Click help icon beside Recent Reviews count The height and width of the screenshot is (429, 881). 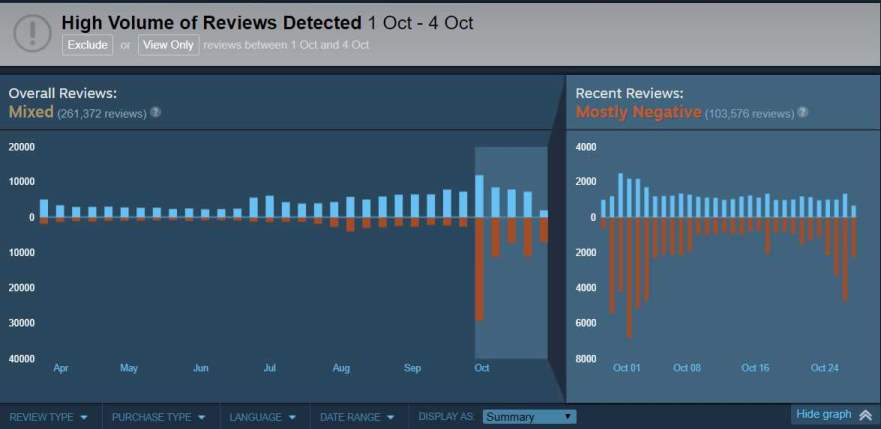coord(803,113)
